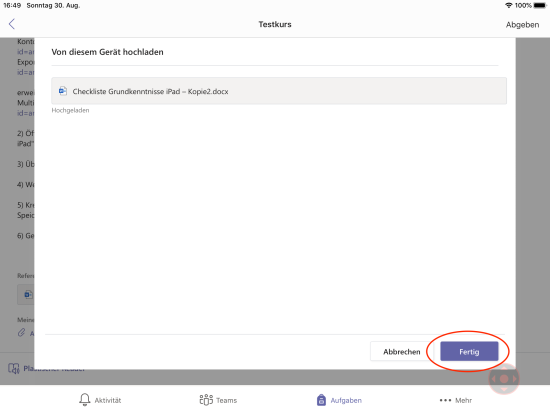Viewport: 550px width, 413px height.
Task: Click the reference document thumbnail behind dialog
Action: click(x=26, y=295)
